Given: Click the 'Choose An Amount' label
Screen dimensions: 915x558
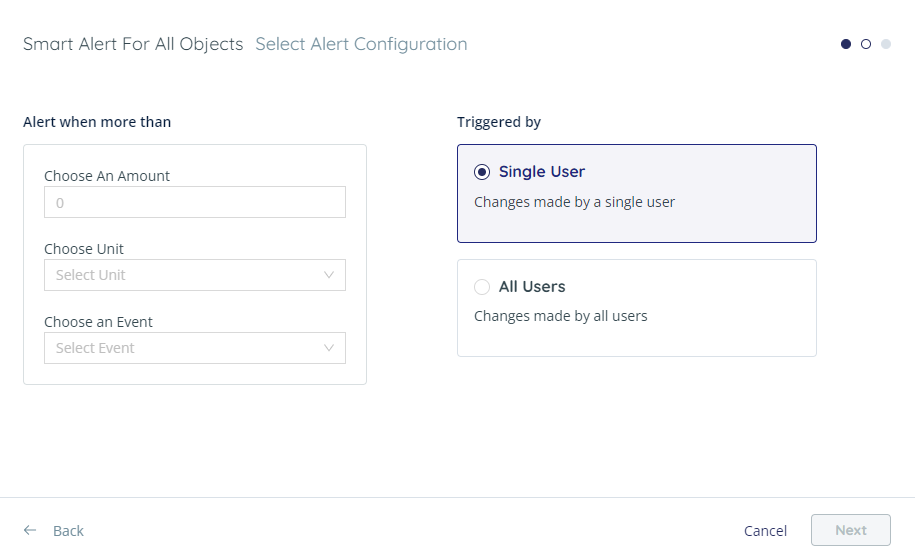Looking at the screenshot, I should [x=107, y=176].
